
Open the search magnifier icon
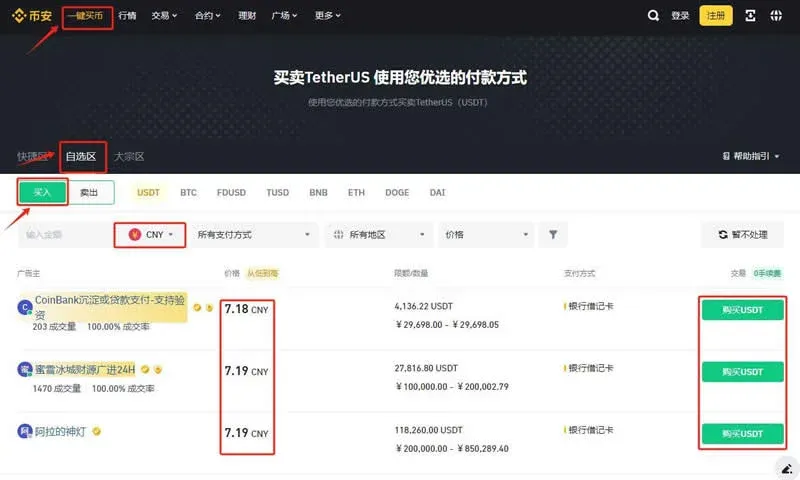point(653,16)
